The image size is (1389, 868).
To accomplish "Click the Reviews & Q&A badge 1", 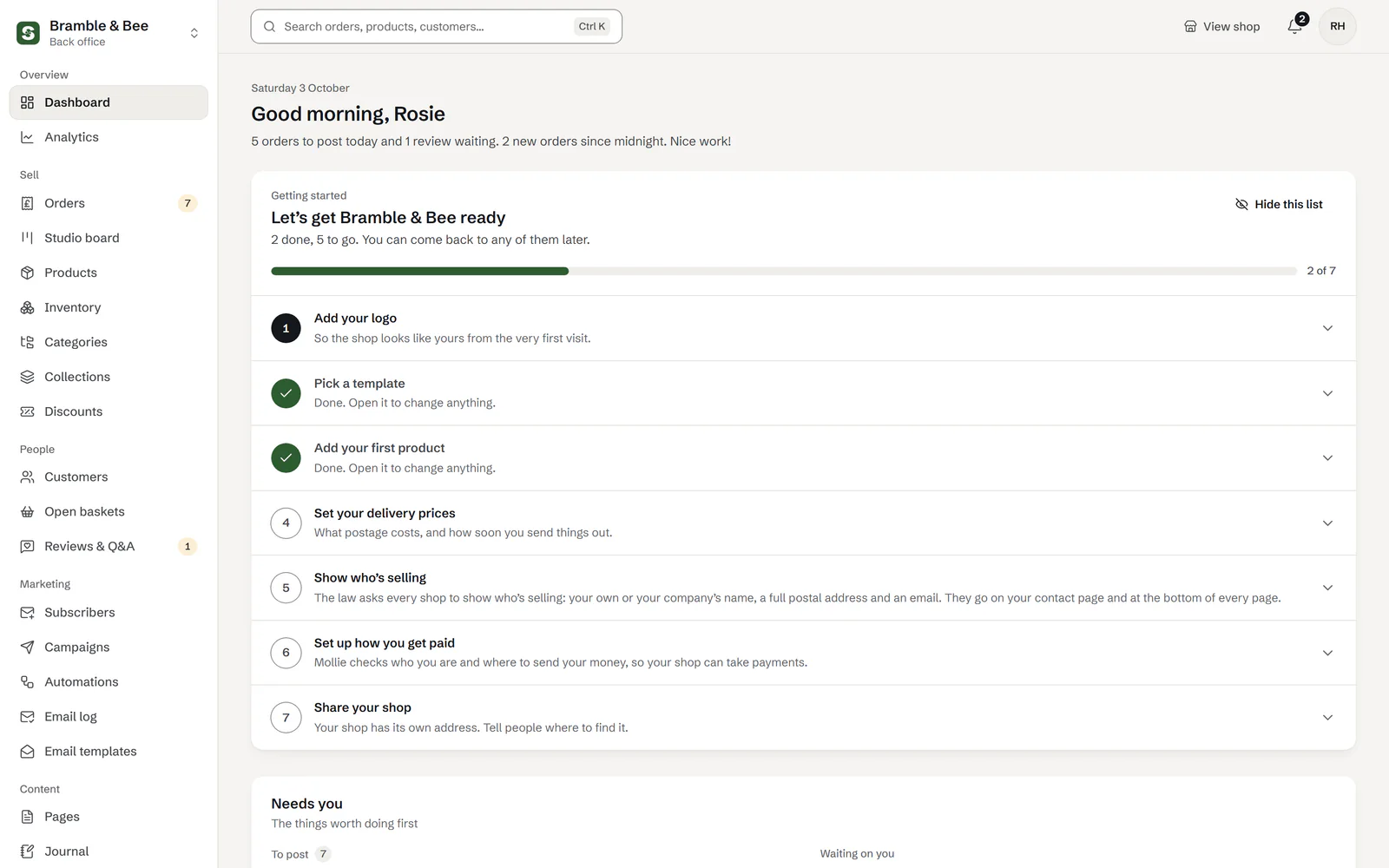I will coord(188,547).
